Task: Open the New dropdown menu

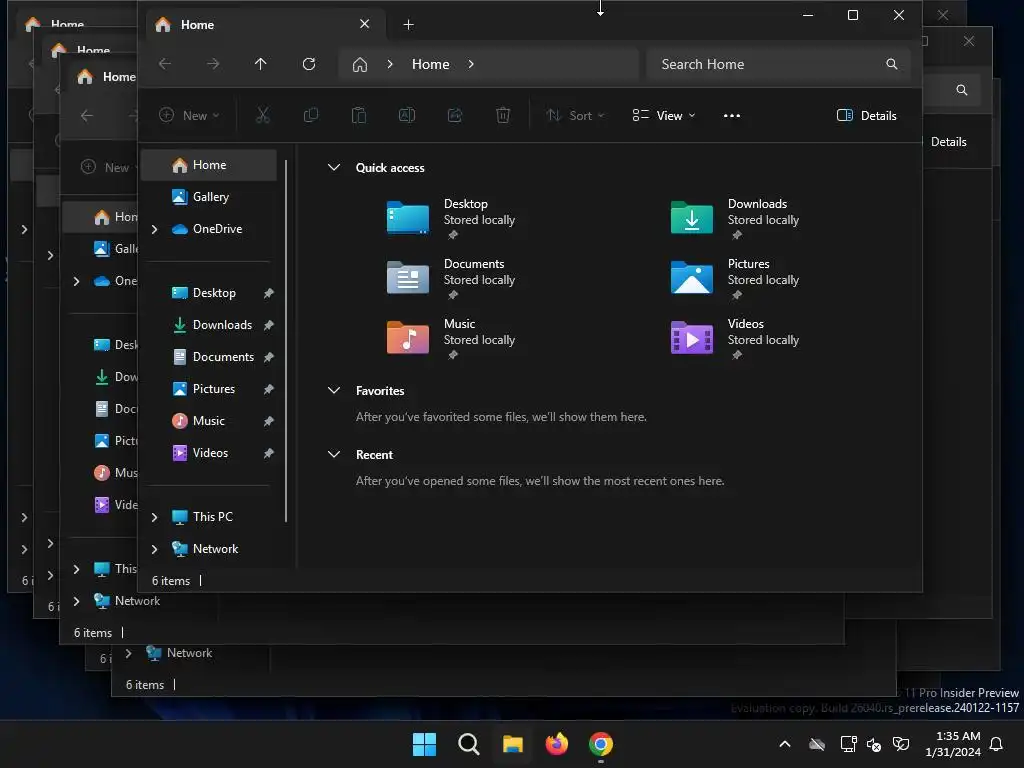Action: click(189, 116)
